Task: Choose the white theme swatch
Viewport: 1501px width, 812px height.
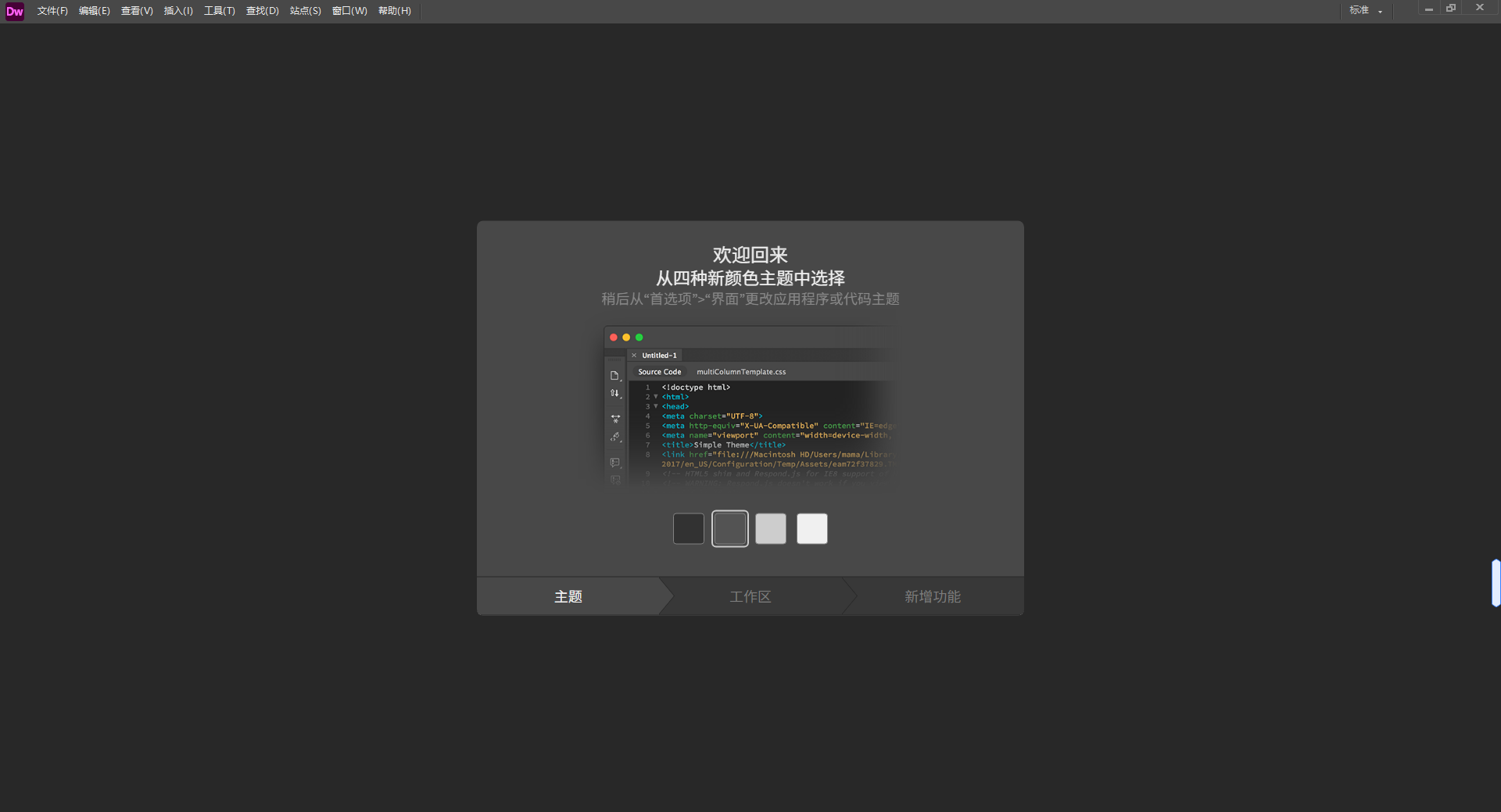Action: (811, 529)
